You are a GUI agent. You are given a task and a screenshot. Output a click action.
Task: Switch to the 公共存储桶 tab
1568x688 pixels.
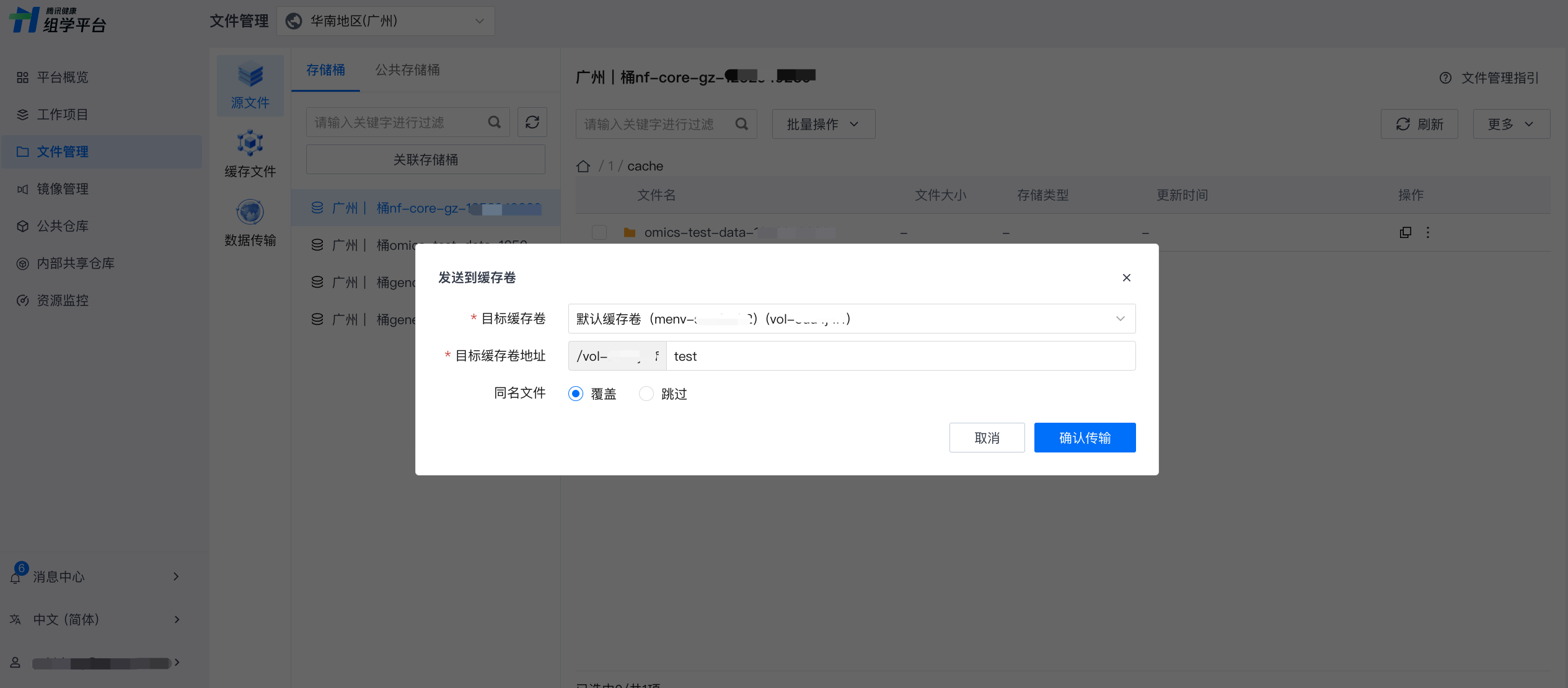coord(407,70)
